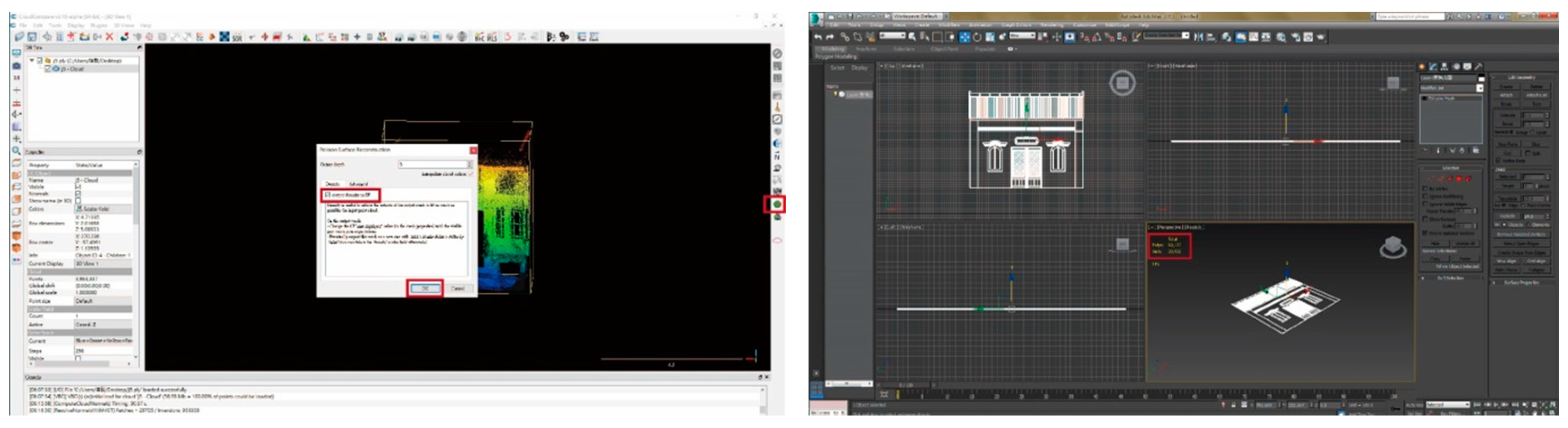This screenshot has width=1568, height=428.
Task: Toggle the Normals checkbox in Properties
Action: [x=78, y=193]
